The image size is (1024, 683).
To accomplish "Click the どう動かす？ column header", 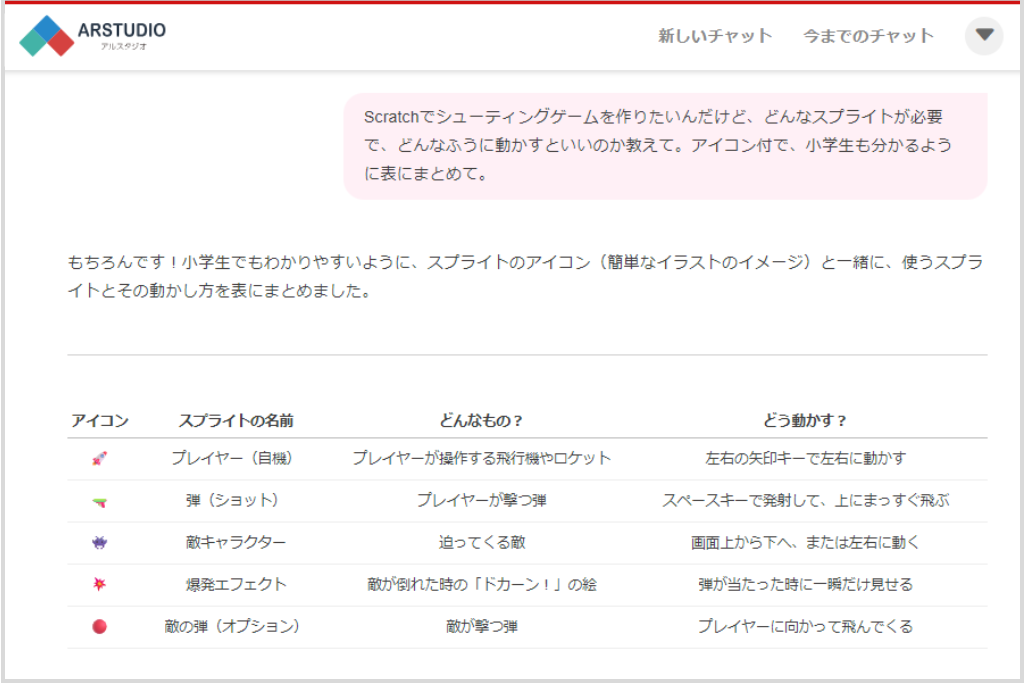I will point(805,421).
